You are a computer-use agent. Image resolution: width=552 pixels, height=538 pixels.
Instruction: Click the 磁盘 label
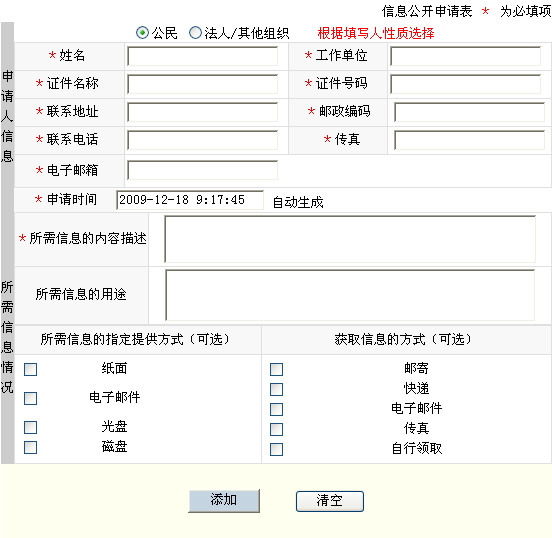point(114,446)
